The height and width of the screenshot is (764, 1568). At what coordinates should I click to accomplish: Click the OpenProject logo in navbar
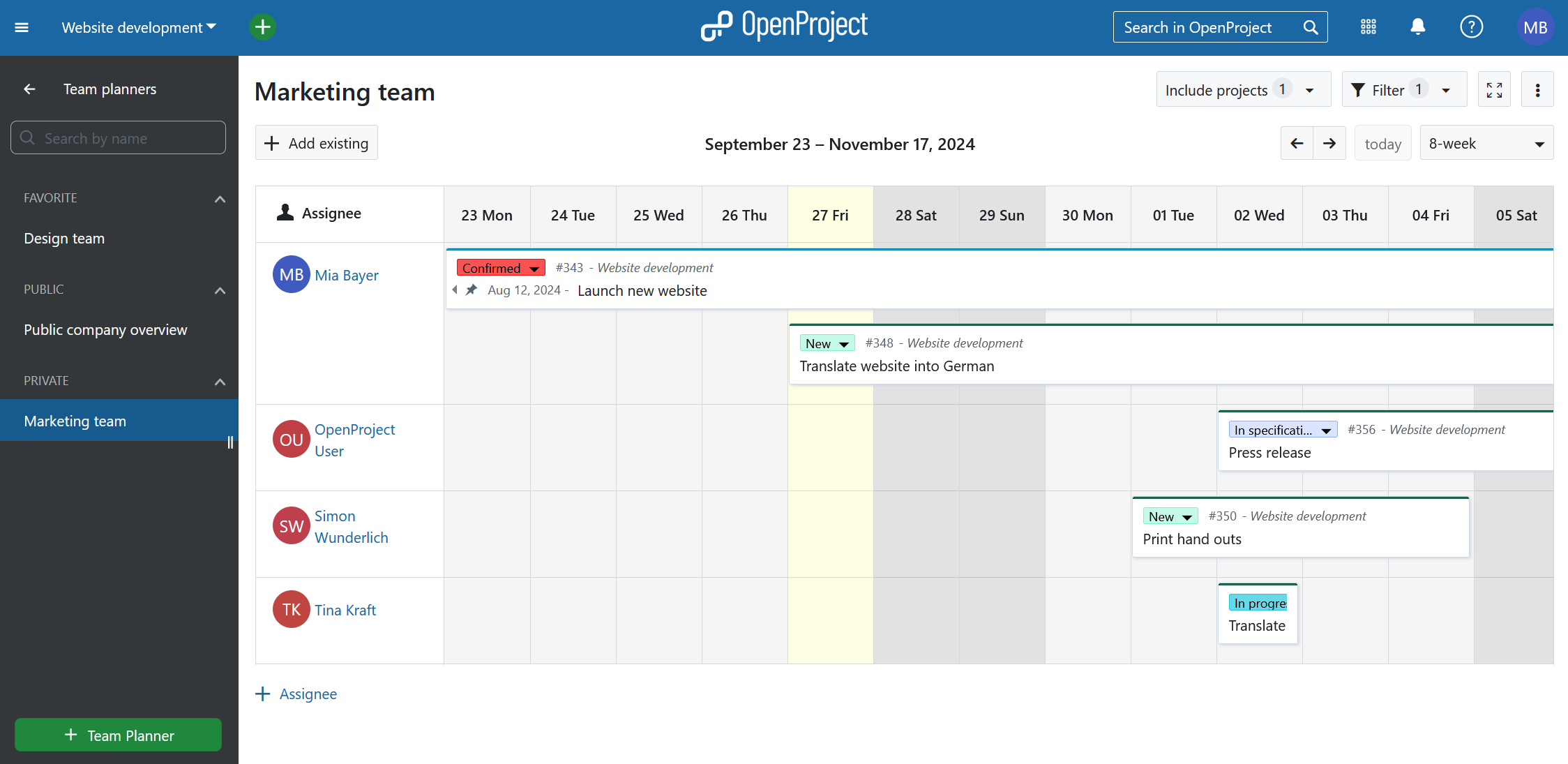pyautogui.click(x=784, y=27)
